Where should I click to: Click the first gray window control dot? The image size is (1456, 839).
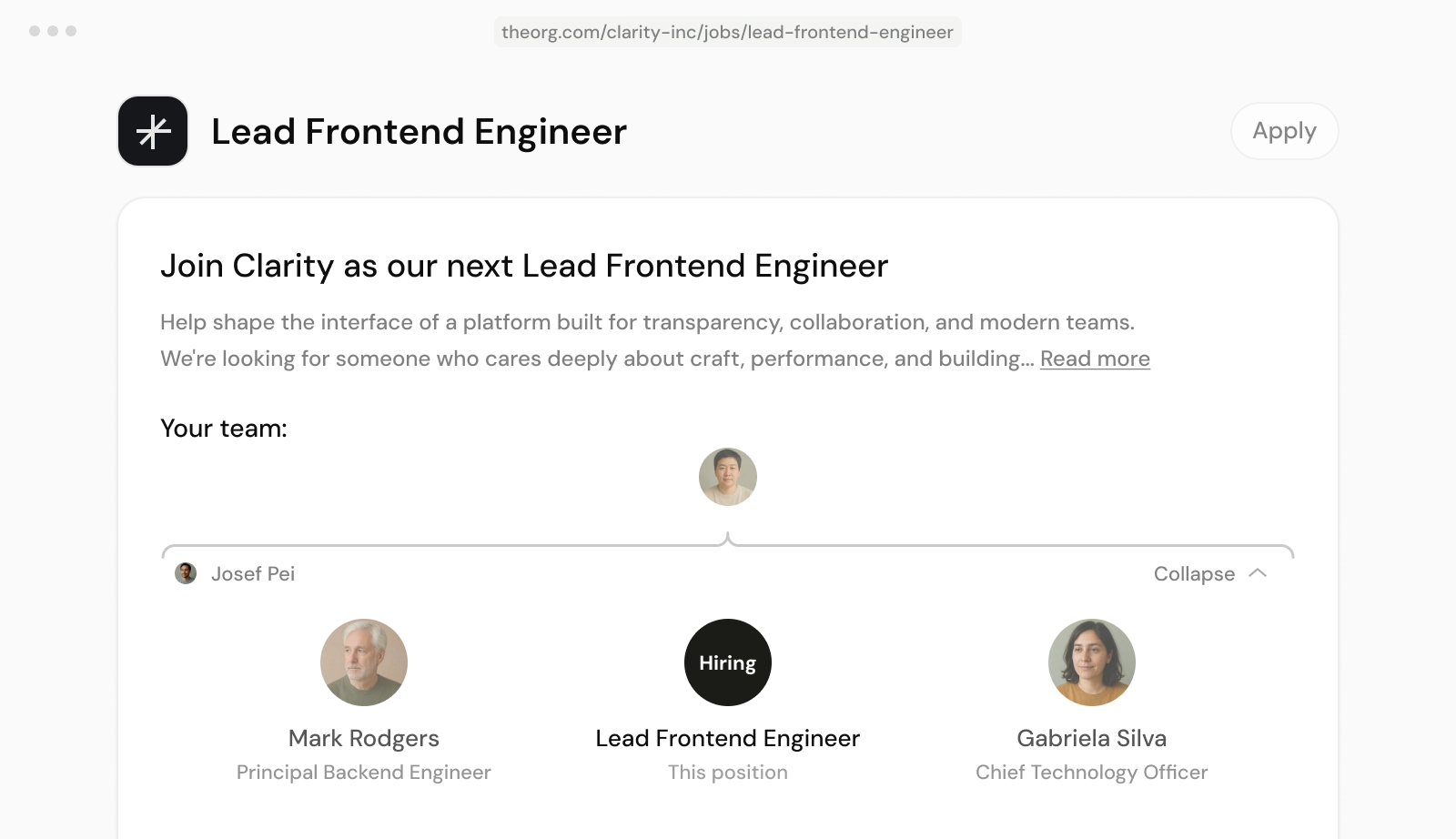pyautogui.click(x=35, y=31)
